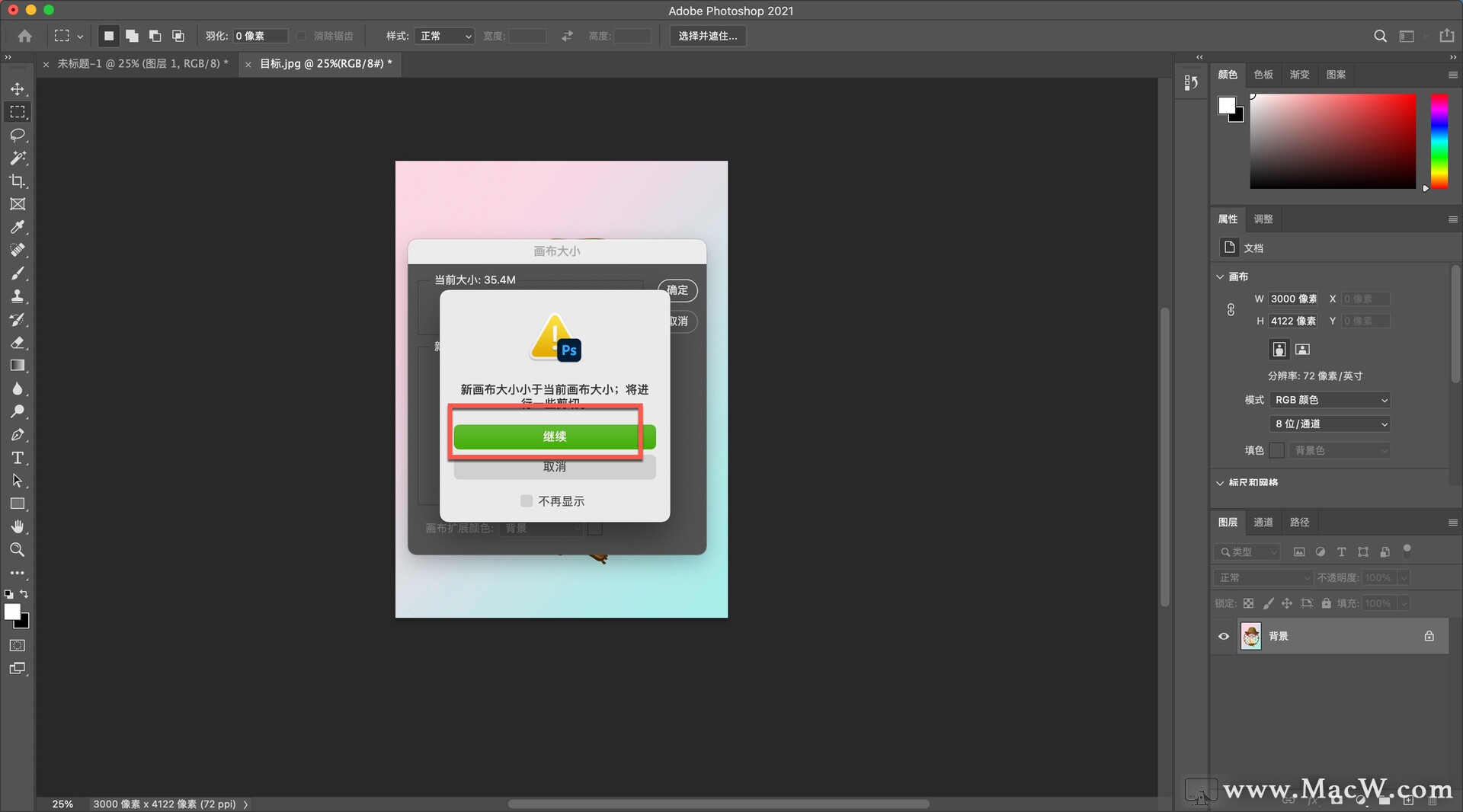Click the rainbow hue slider strip
Image resolution: width=1463 pixels, height=812 pixels.
(1439, 141)
